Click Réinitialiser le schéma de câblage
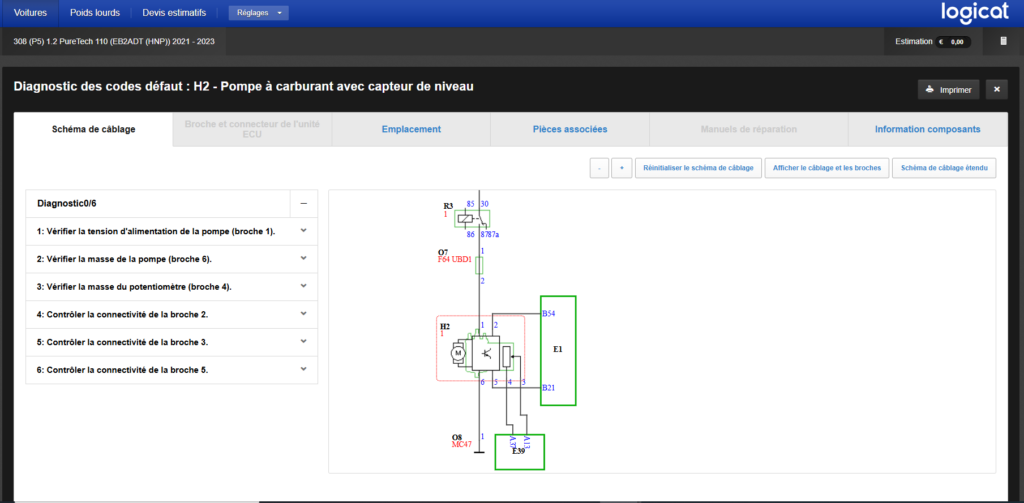The width and height of the screenshot is (1024, 503). tap(698, 168)
